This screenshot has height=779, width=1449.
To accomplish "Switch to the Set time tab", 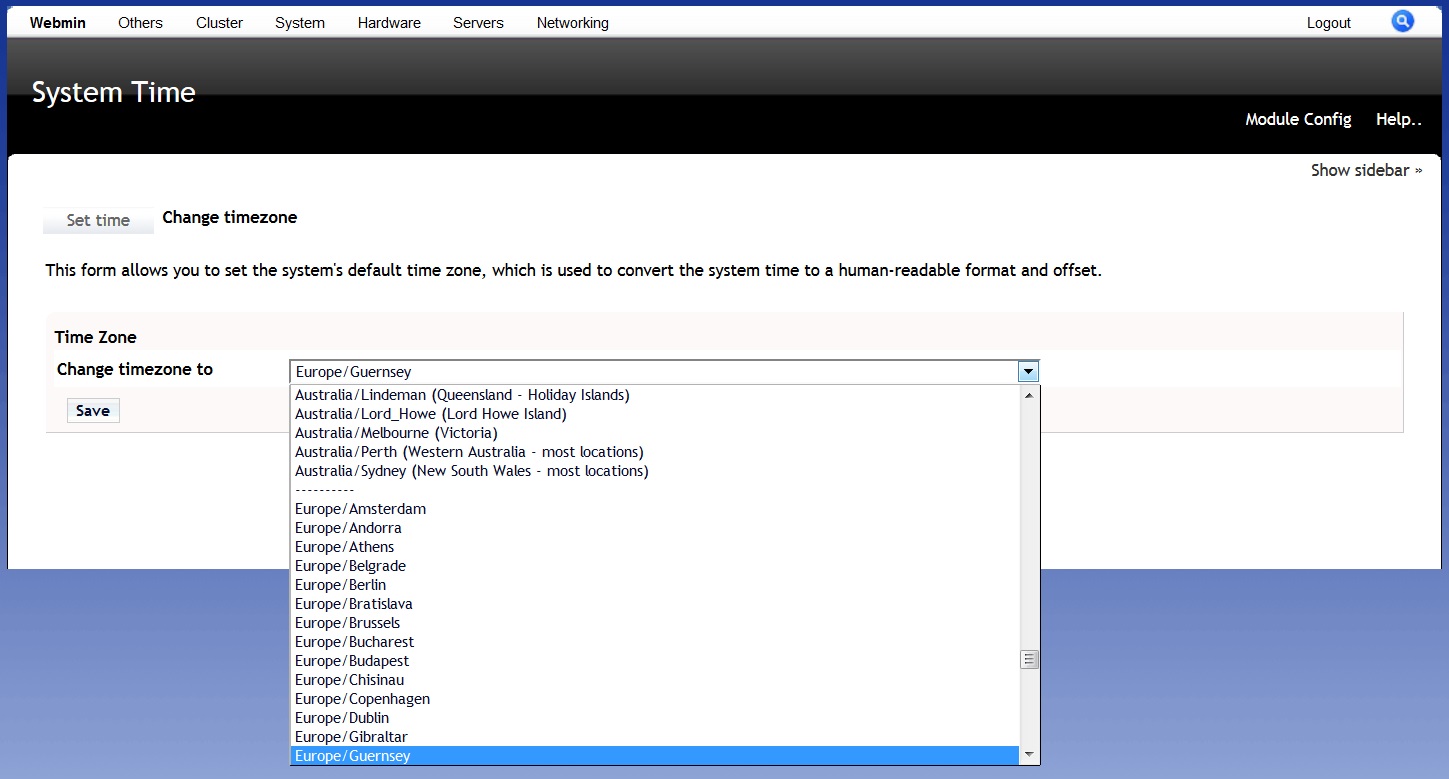I will [x=98, y=220].
